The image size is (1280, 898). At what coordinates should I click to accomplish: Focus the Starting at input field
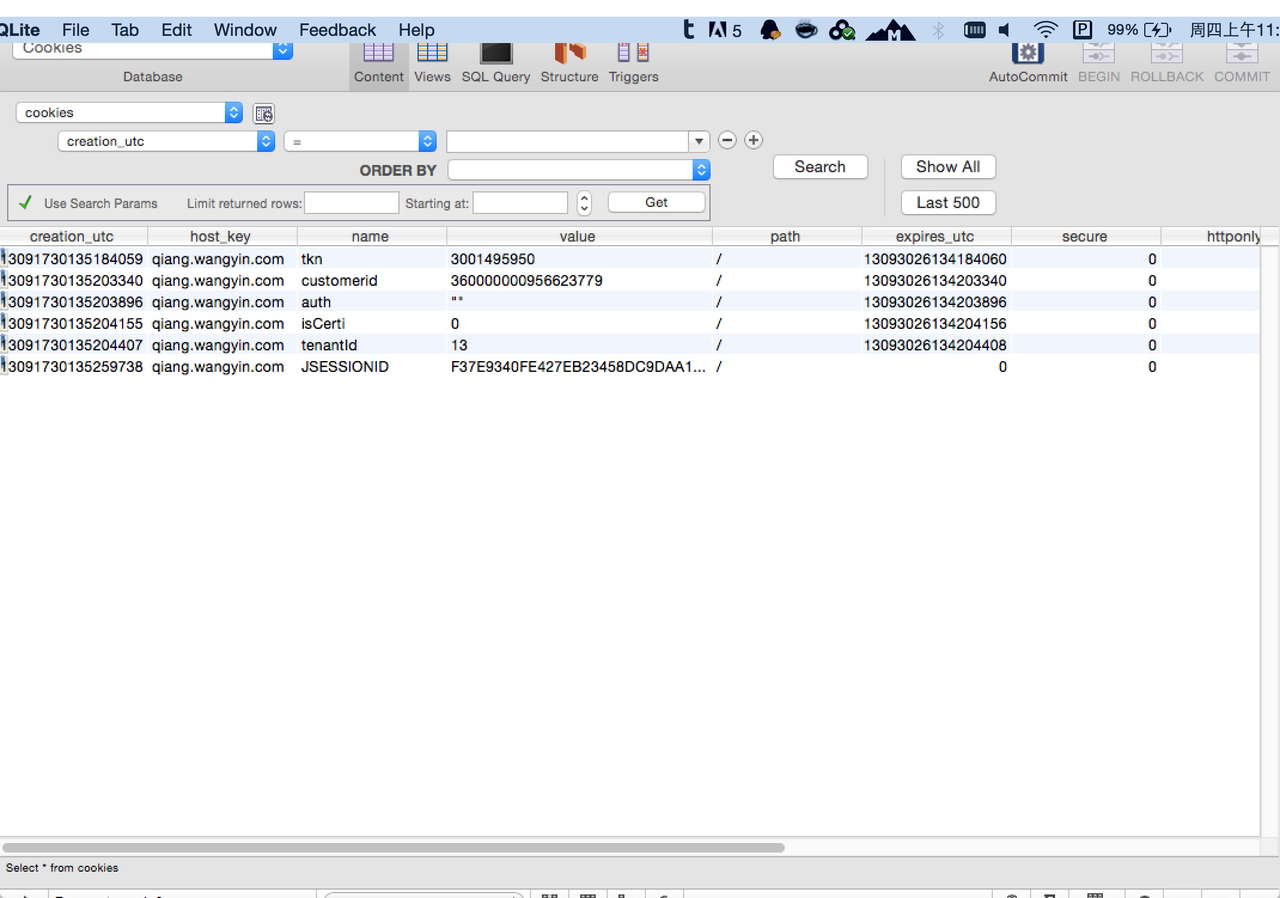click(520, 203)
